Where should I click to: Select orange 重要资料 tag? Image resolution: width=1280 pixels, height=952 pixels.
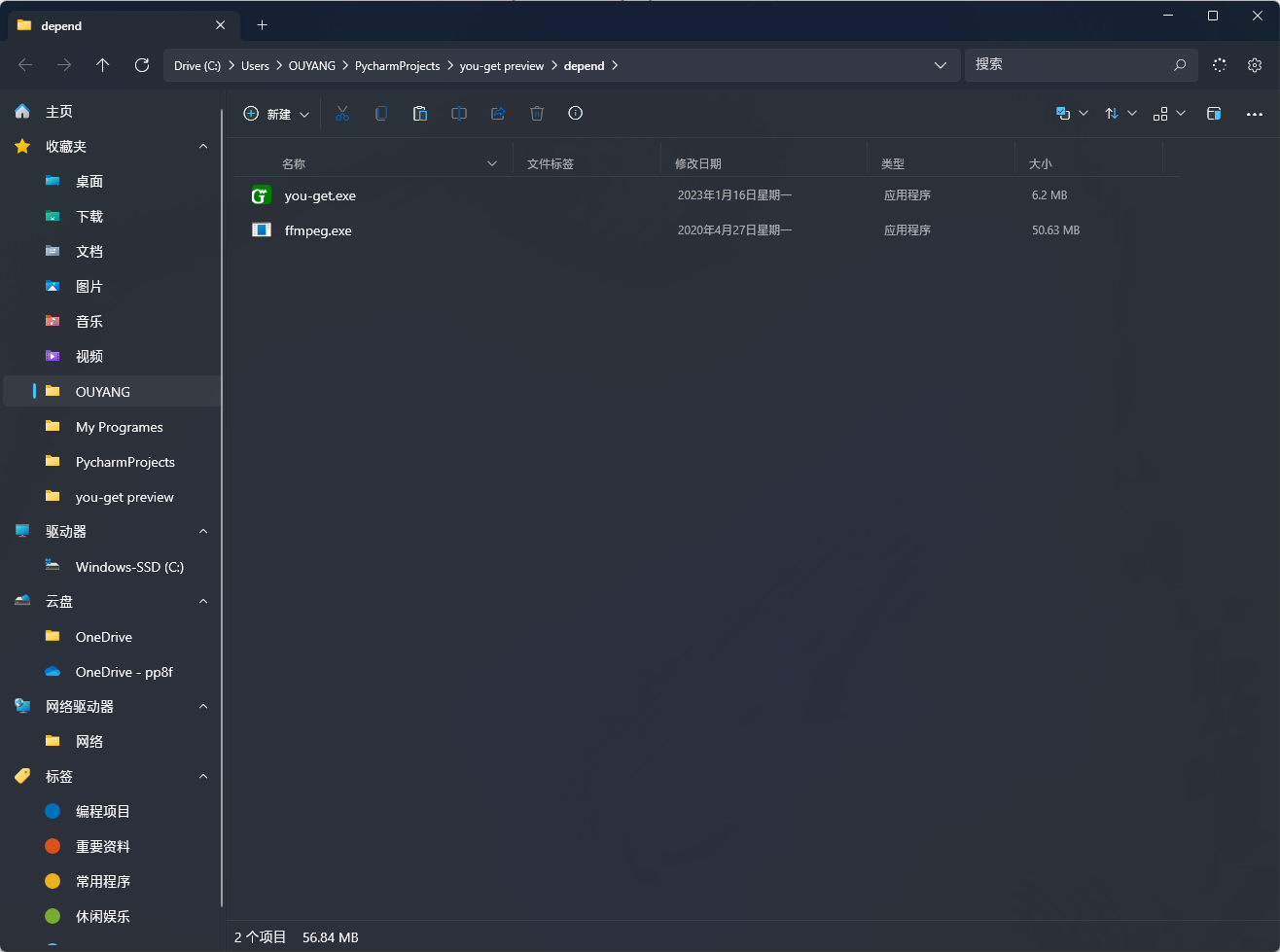pyautogui.click(x=113, y=847)
